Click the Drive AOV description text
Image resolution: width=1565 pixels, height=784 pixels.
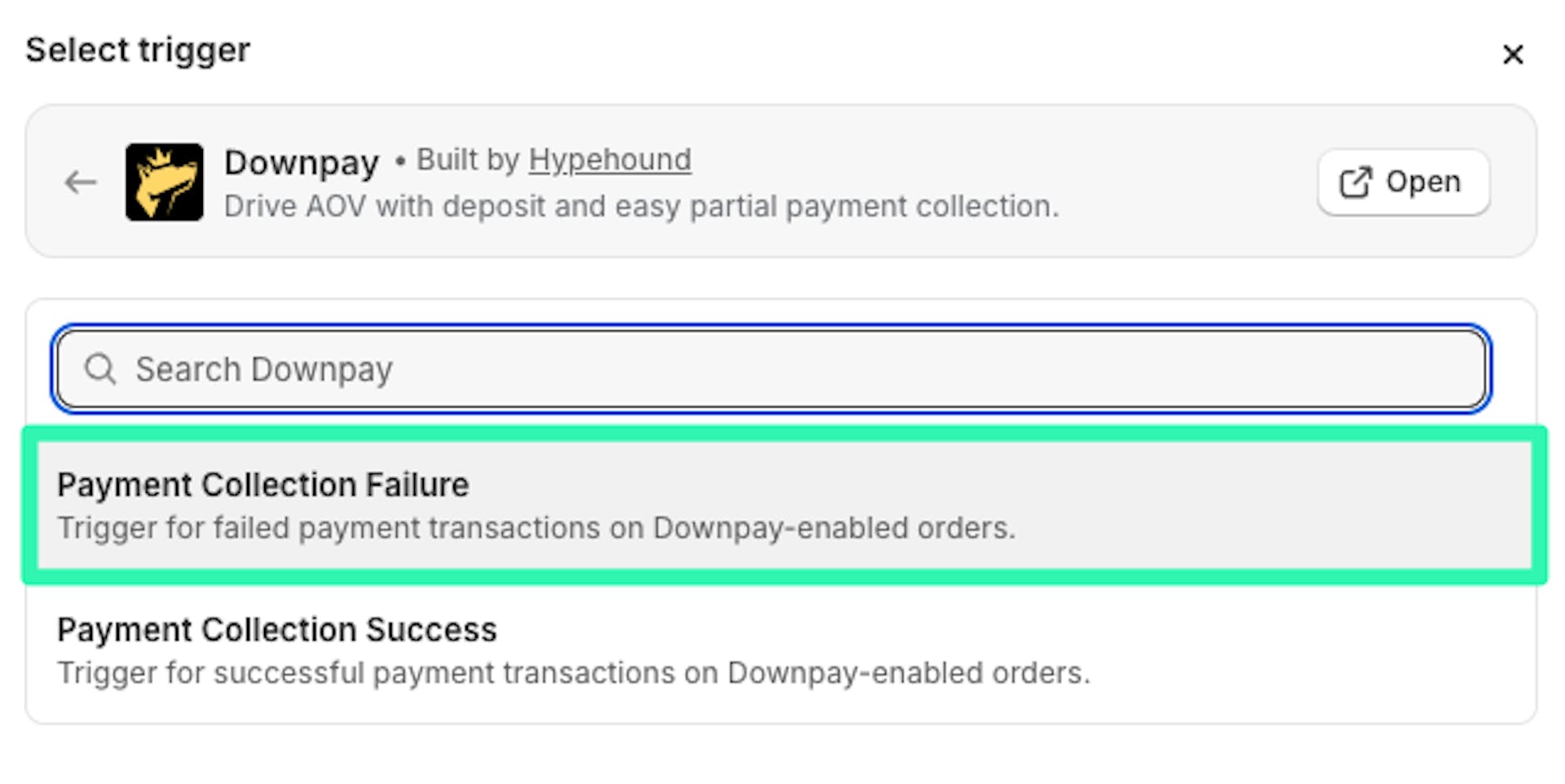(641, 206)
